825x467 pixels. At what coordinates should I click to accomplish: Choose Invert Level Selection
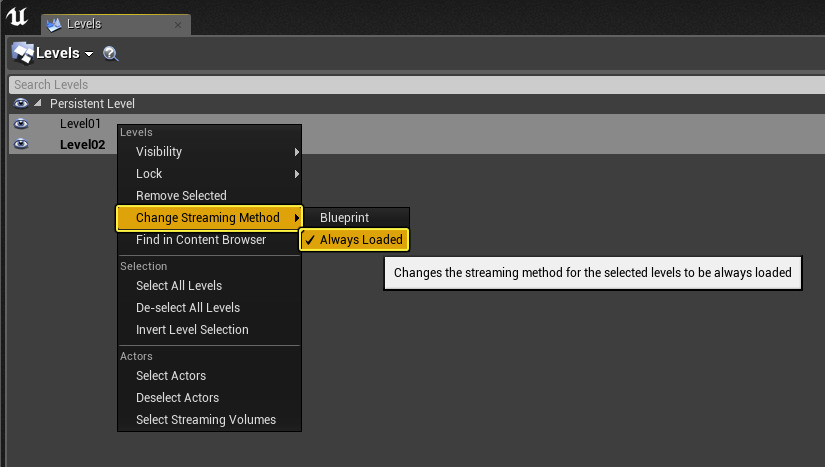pyautogui.click(x=192, y=330)
